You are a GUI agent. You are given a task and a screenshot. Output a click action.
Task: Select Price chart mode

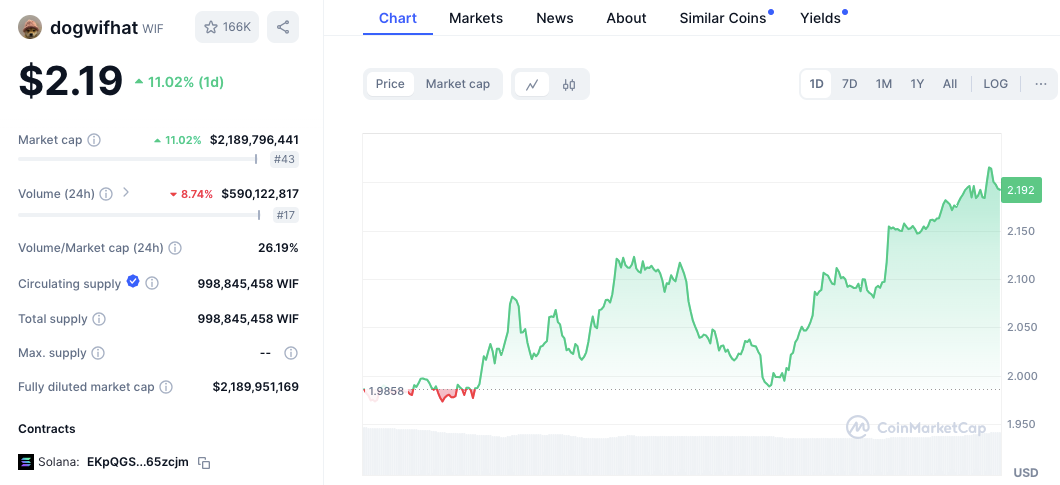(390, 84)
